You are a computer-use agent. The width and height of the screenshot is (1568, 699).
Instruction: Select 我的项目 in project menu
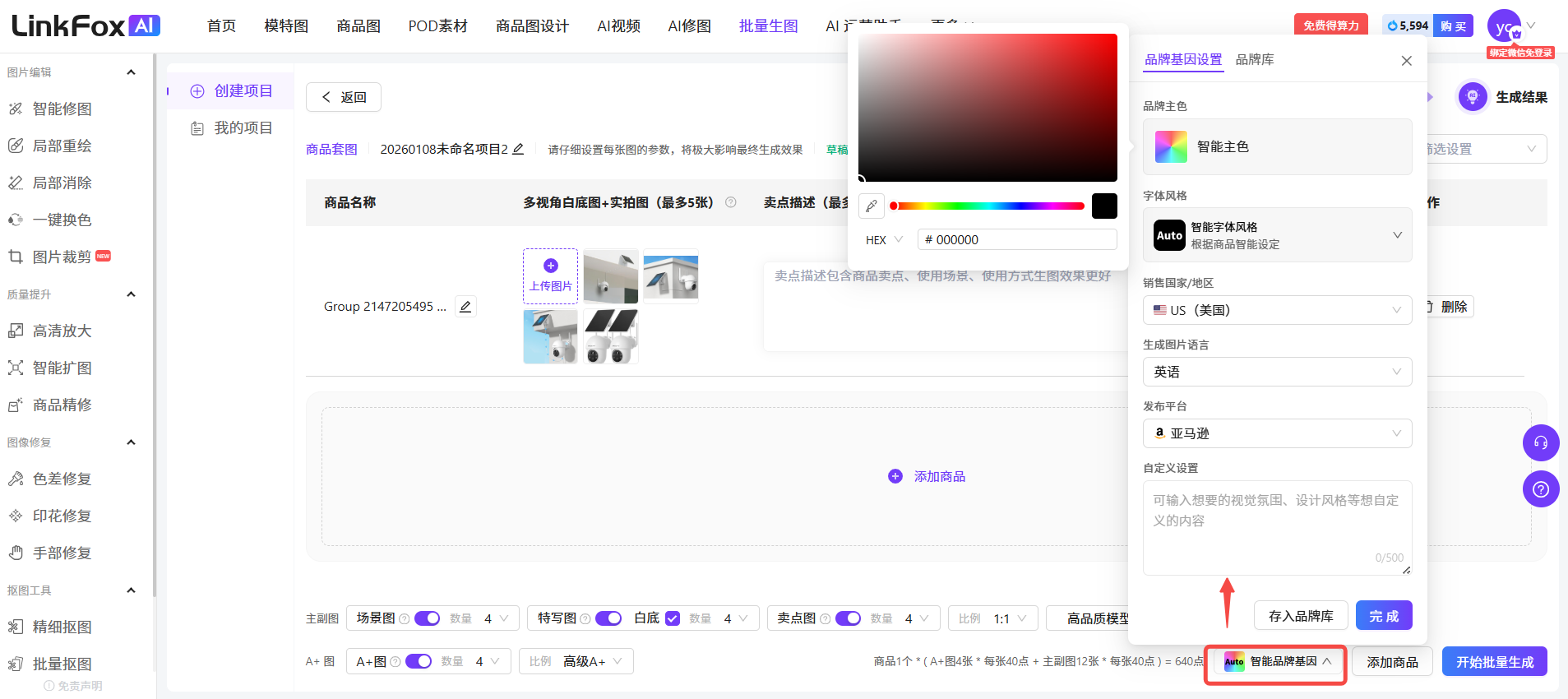tap(232, 127)
